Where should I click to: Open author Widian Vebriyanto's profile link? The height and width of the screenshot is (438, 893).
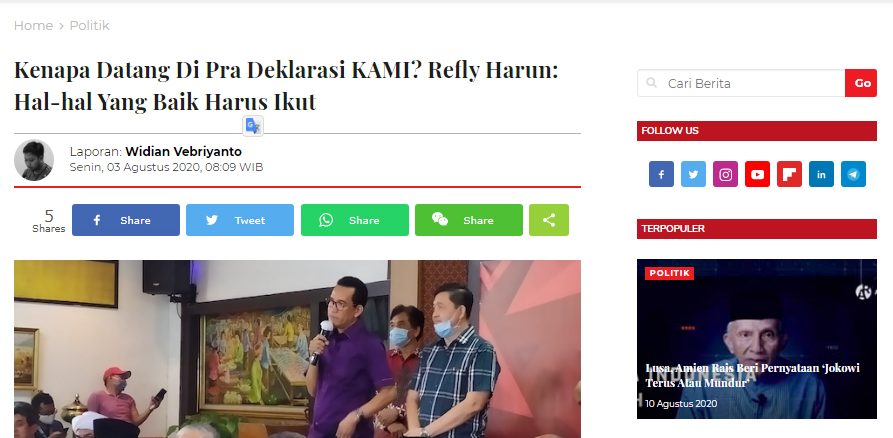tap(183, 152)
